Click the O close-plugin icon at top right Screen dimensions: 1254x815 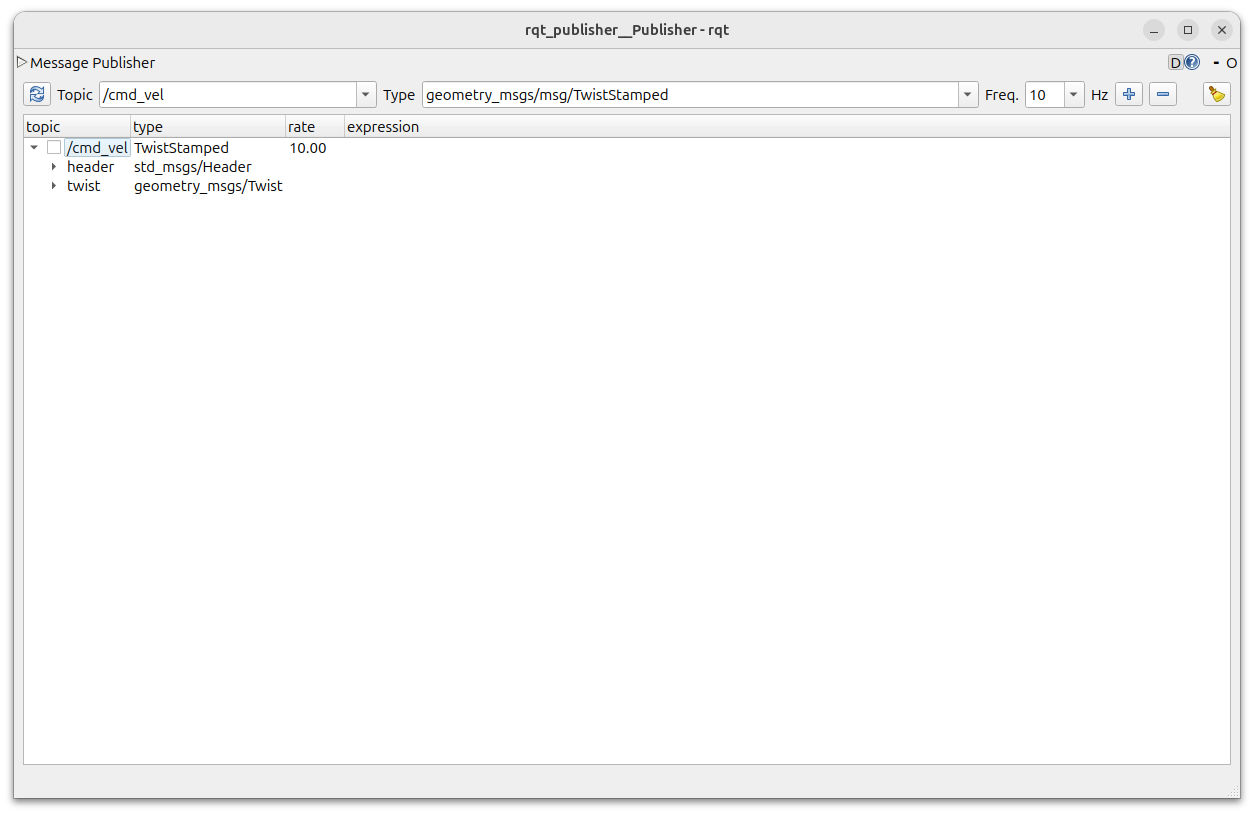[1232, 62]
